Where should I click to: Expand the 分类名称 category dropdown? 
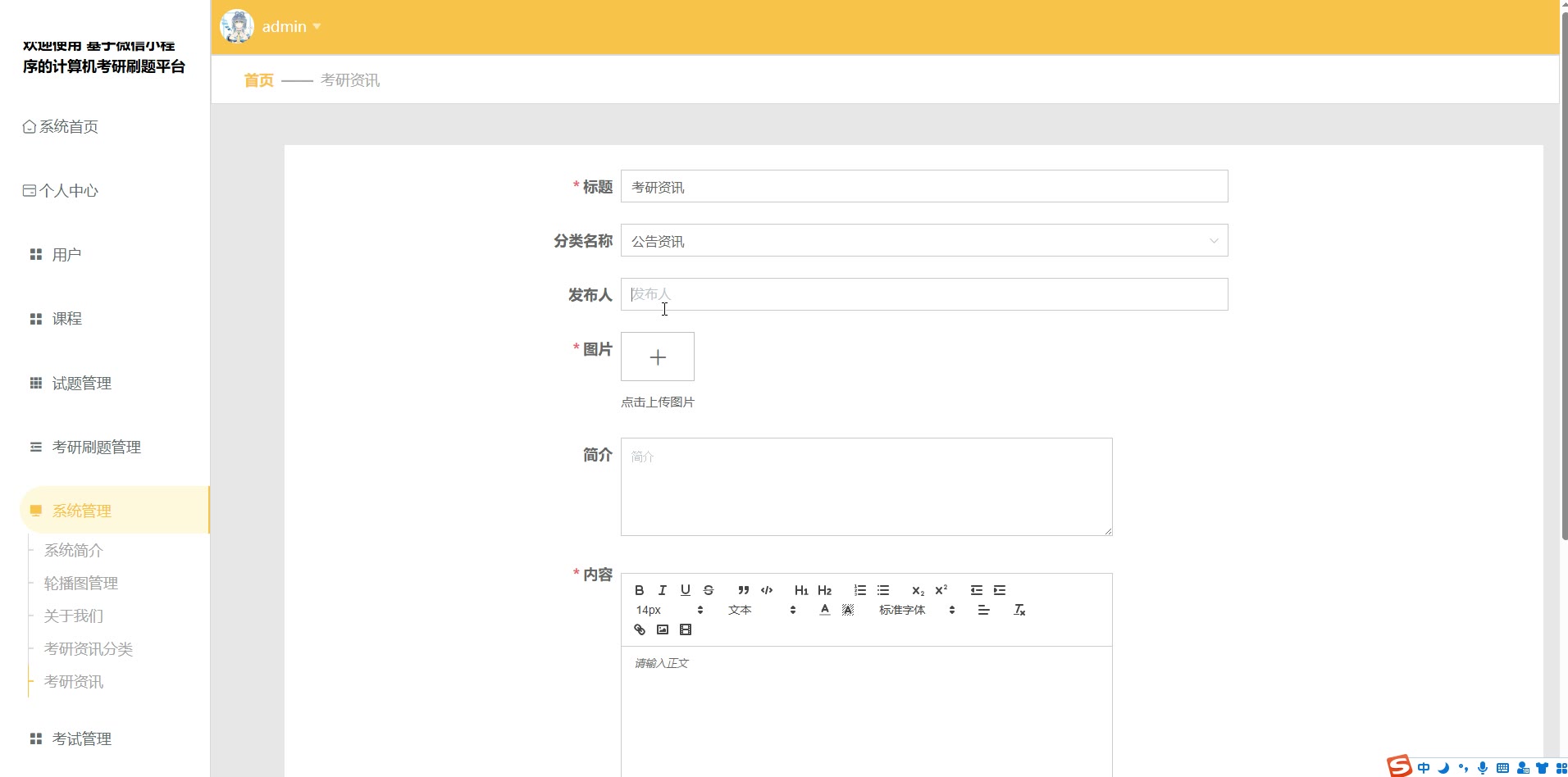tap(923, 241)
